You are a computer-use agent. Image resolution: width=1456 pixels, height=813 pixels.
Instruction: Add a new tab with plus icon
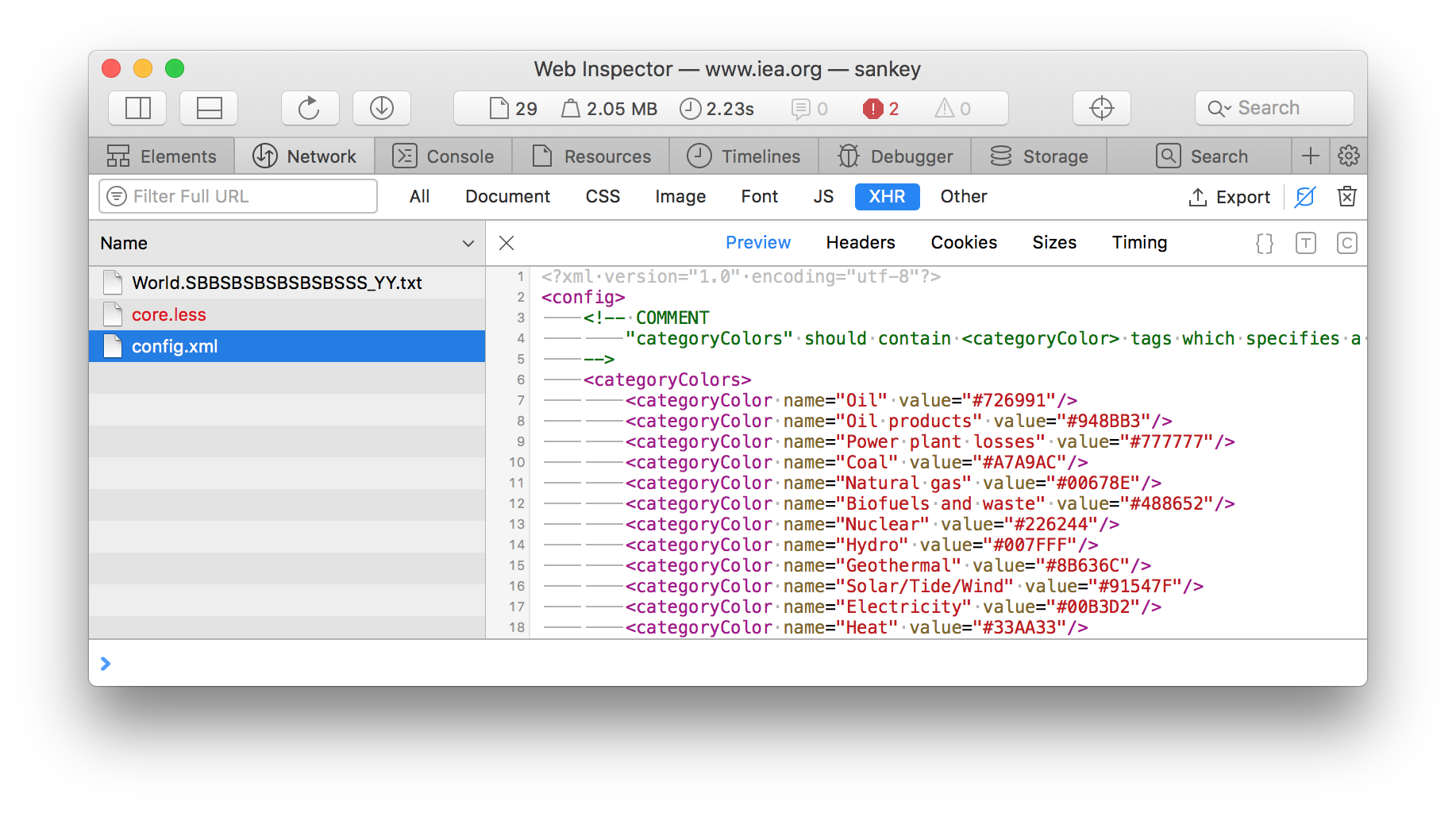point(1310,156)
